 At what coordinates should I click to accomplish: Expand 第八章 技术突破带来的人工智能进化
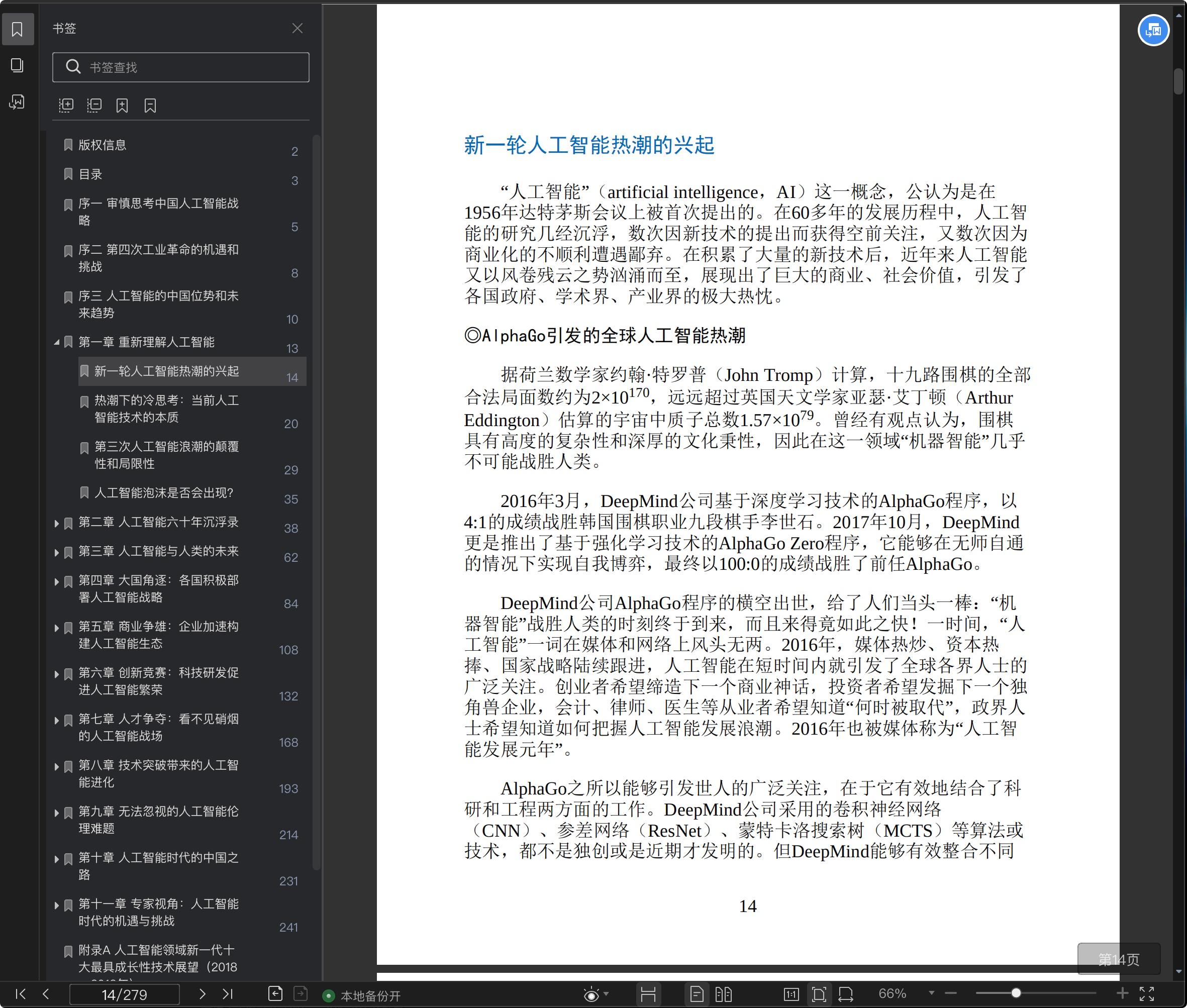[57, 766]
